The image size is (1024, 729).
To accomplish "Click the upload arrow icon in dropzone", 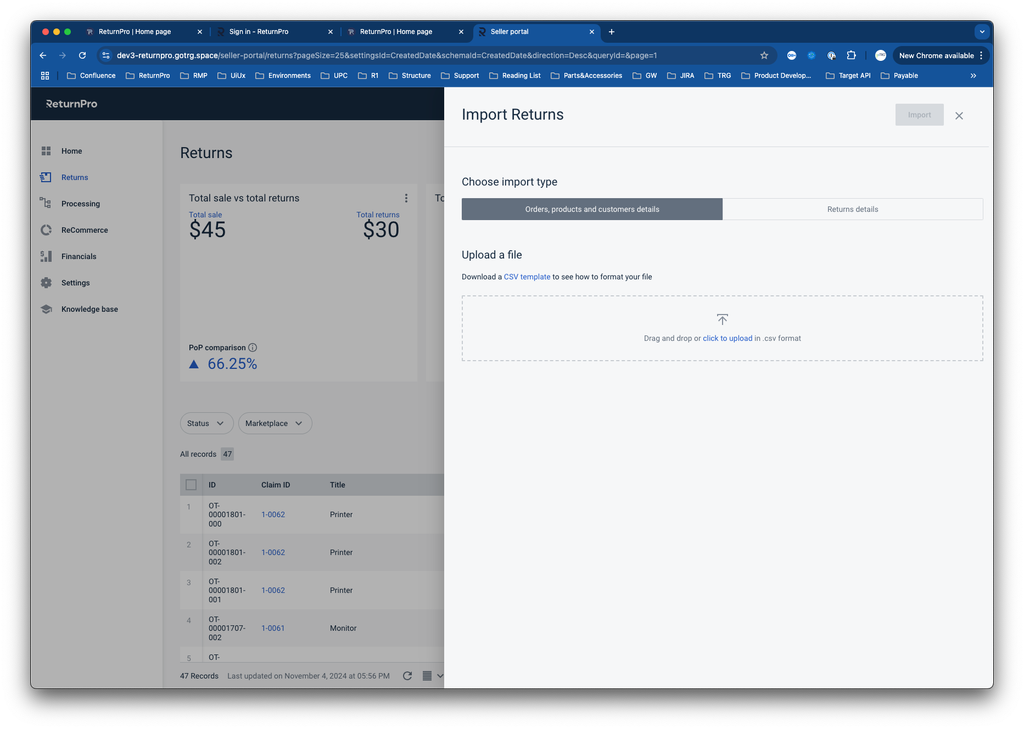I will pyautogui.click(x=722, y=320).
